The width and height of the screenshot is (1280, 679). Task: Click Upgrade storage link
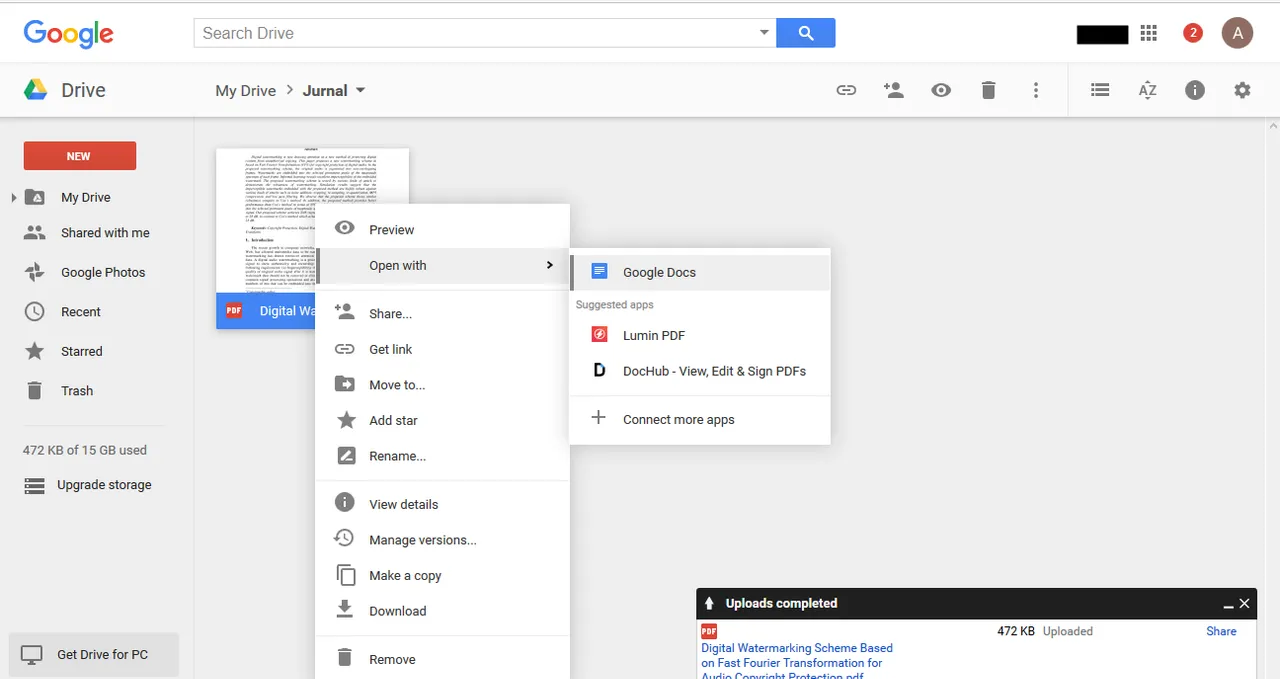(104, 485)
